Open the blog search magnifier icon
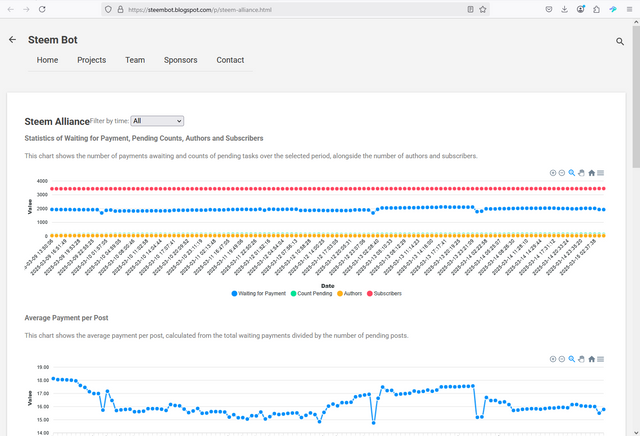 [x=620, y=41]
